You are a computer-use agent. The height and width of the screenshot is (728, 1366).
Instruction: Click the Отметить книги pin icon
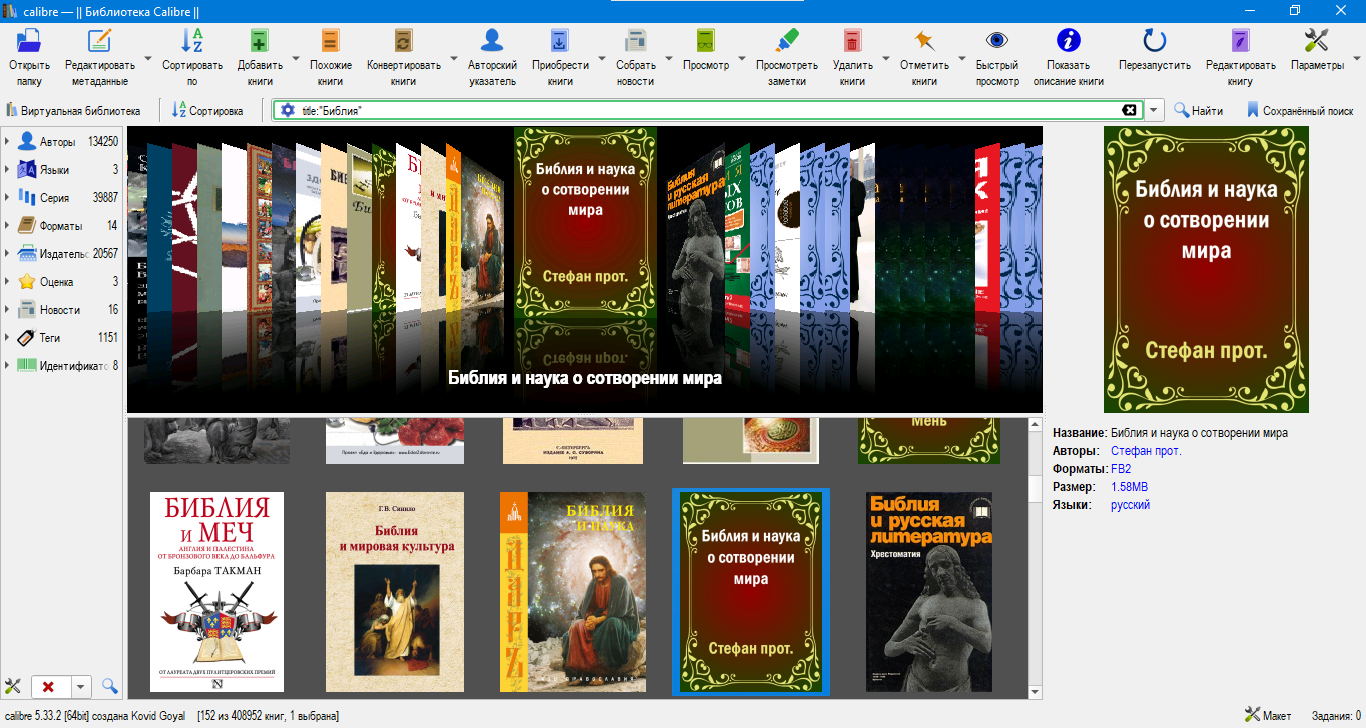924,41
